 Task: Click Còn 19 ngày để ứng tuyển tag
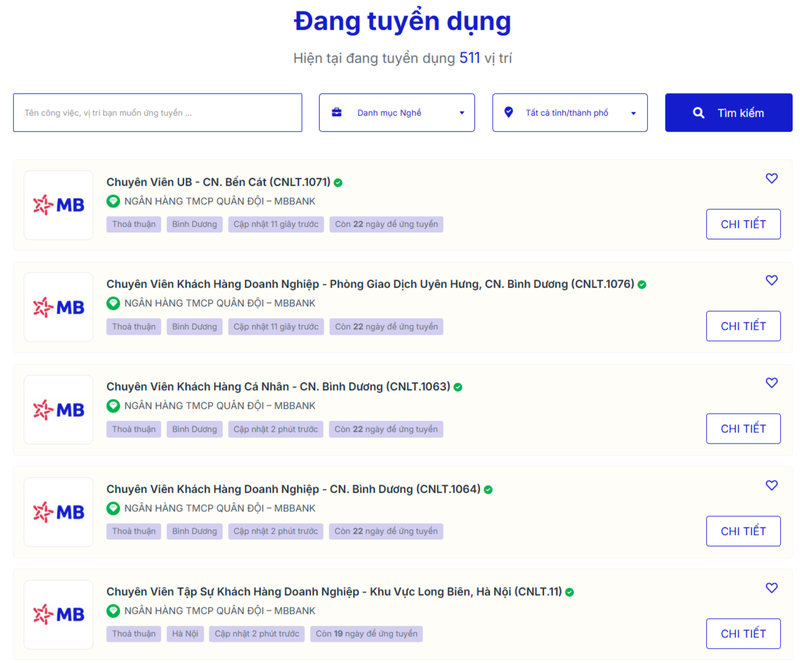click(366, 634)
